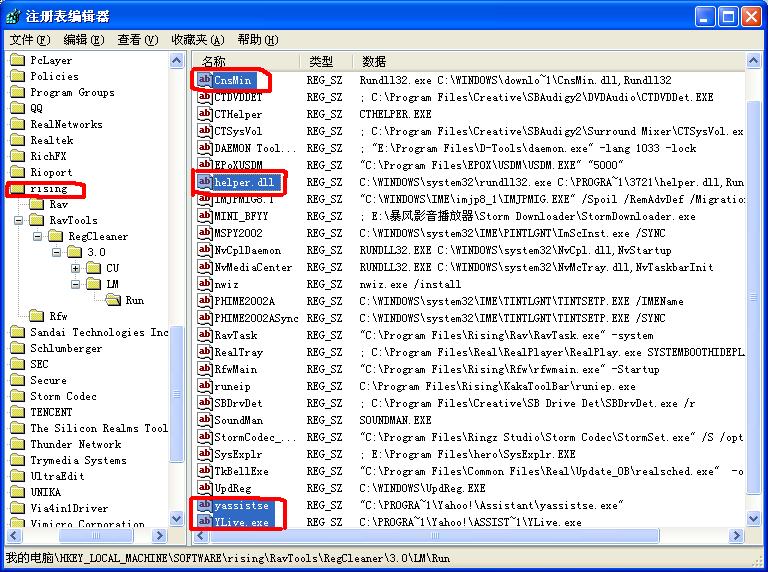The width and height of the screenshot is (768, 572).
Task: Click value list scroll down arrow
Action: pyautogui.click(x=753, y=518)
